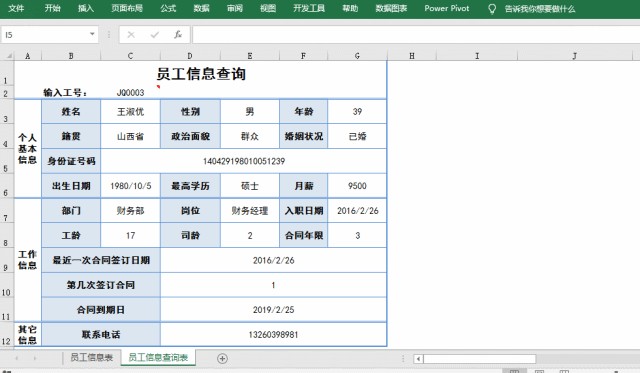The width and height of the screenshot is (640, 373).
Task: Open the 数据 ribbon tab
Action: coord(202,8)
